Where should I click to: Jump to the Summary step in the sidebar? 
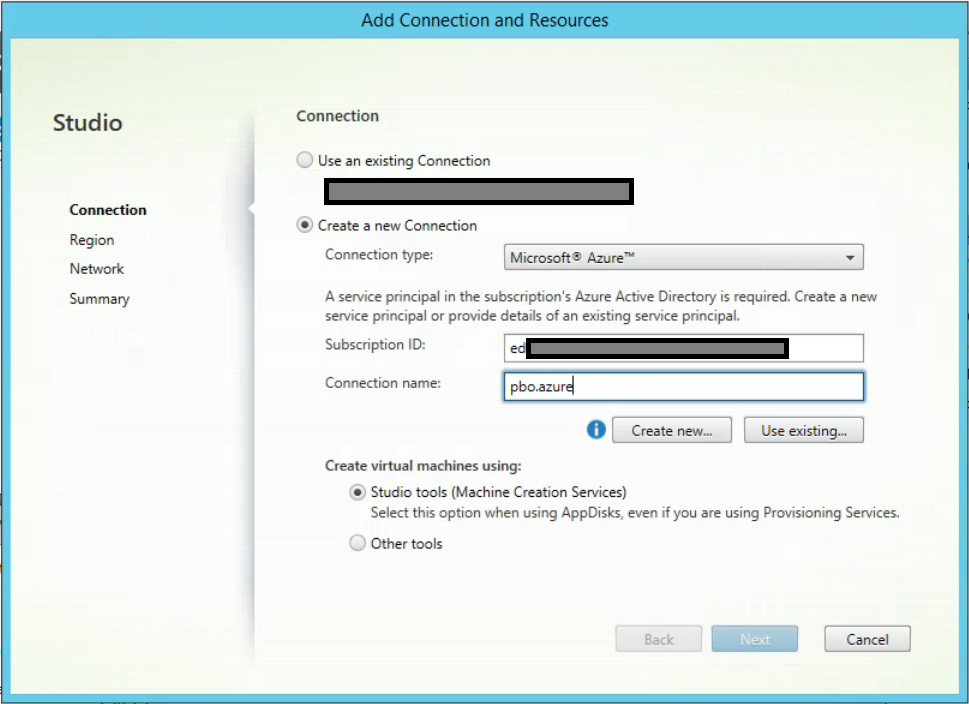point(99,299)
